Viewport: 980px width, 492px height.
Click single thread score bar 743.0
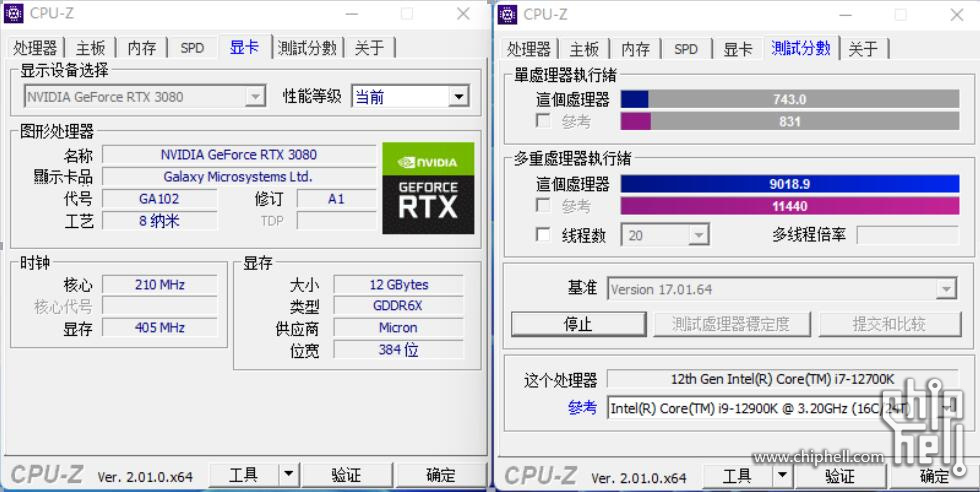pyautogui.click(x=790, y=99)
